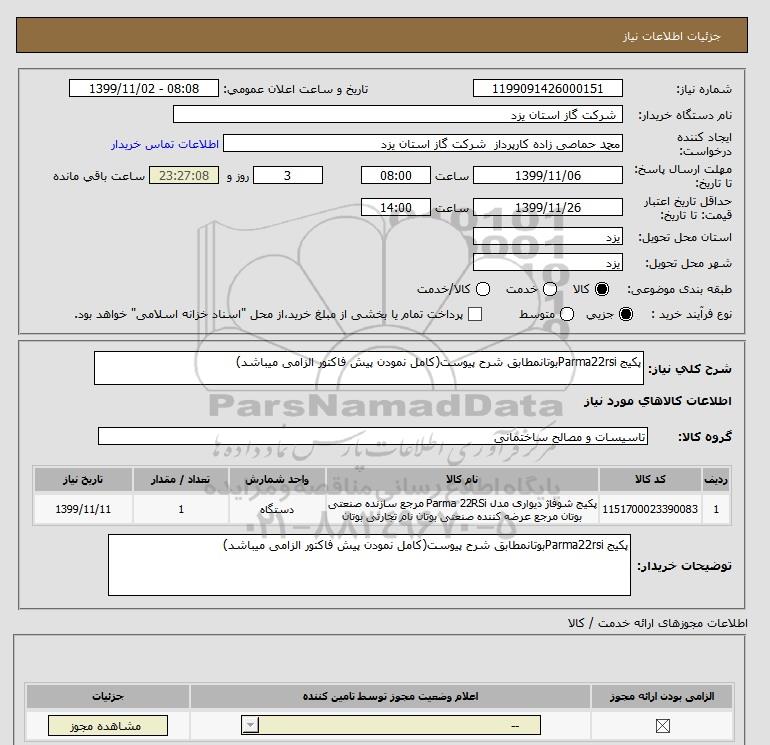Toggle the Islamic treasury bonds payment checkbox
The width and height of the screenshot is (770, 745).
click(x=475, y=314)
